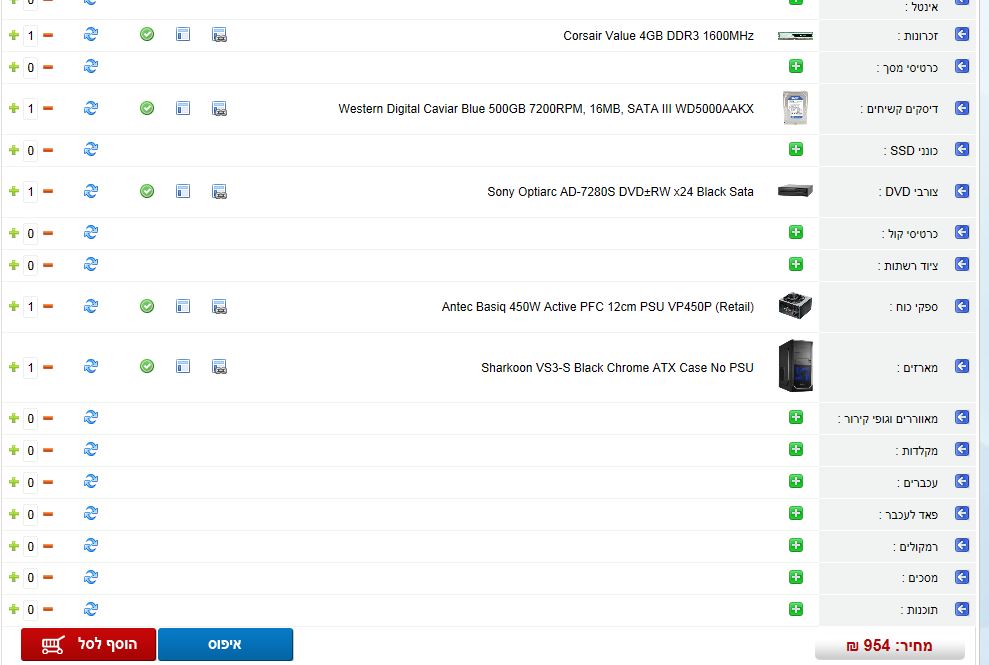Click refresh icon in Corsair memory row

pos(91,35)
